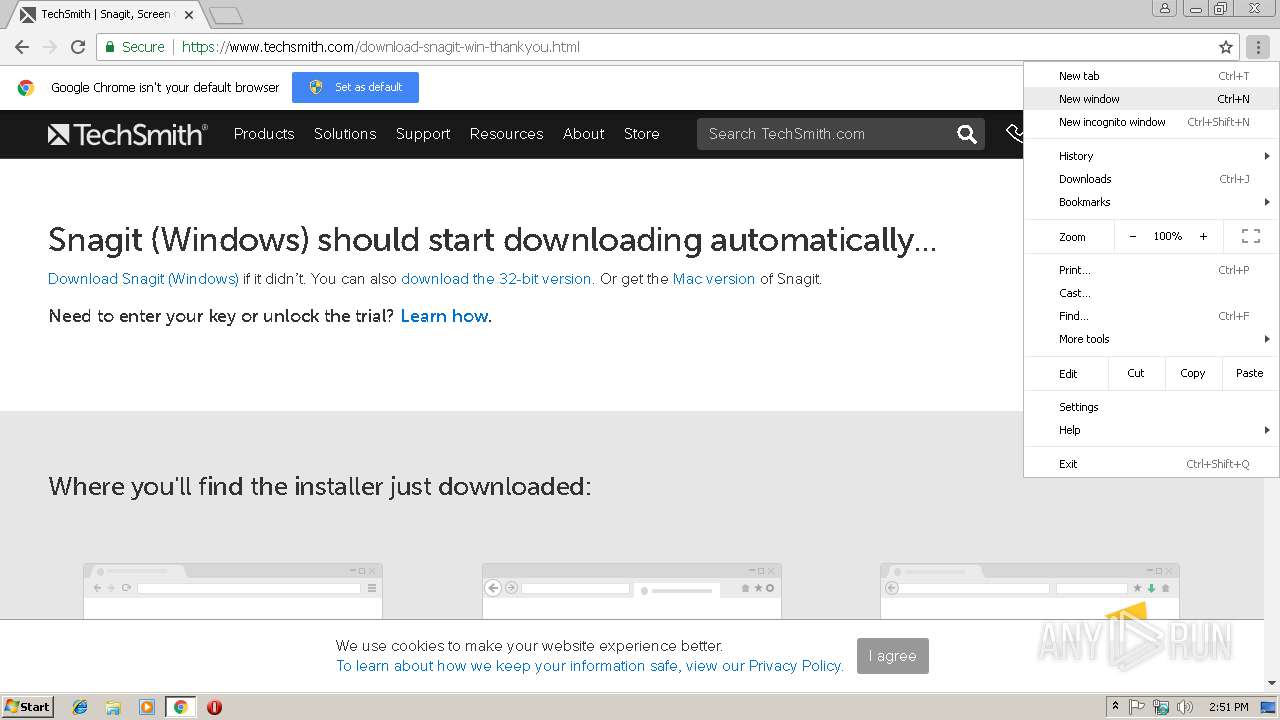This screenshot has height=720, width=1280.
Task: Click Download Snagit (Windows) link
Action: (x=143, y=279)
